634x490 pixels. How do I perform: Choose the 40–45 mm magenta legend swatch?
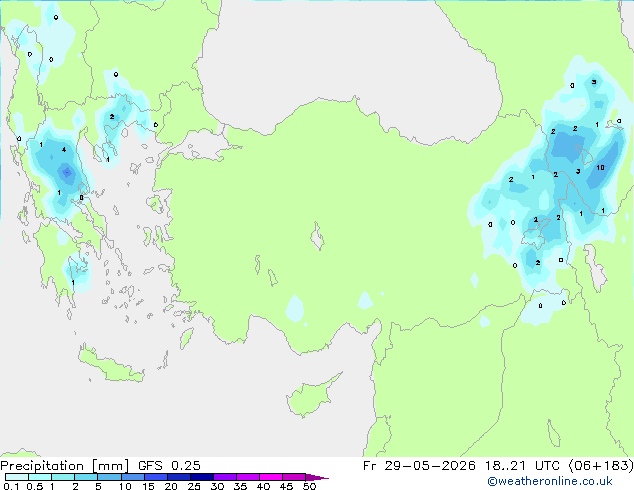[x=271, y=477]
